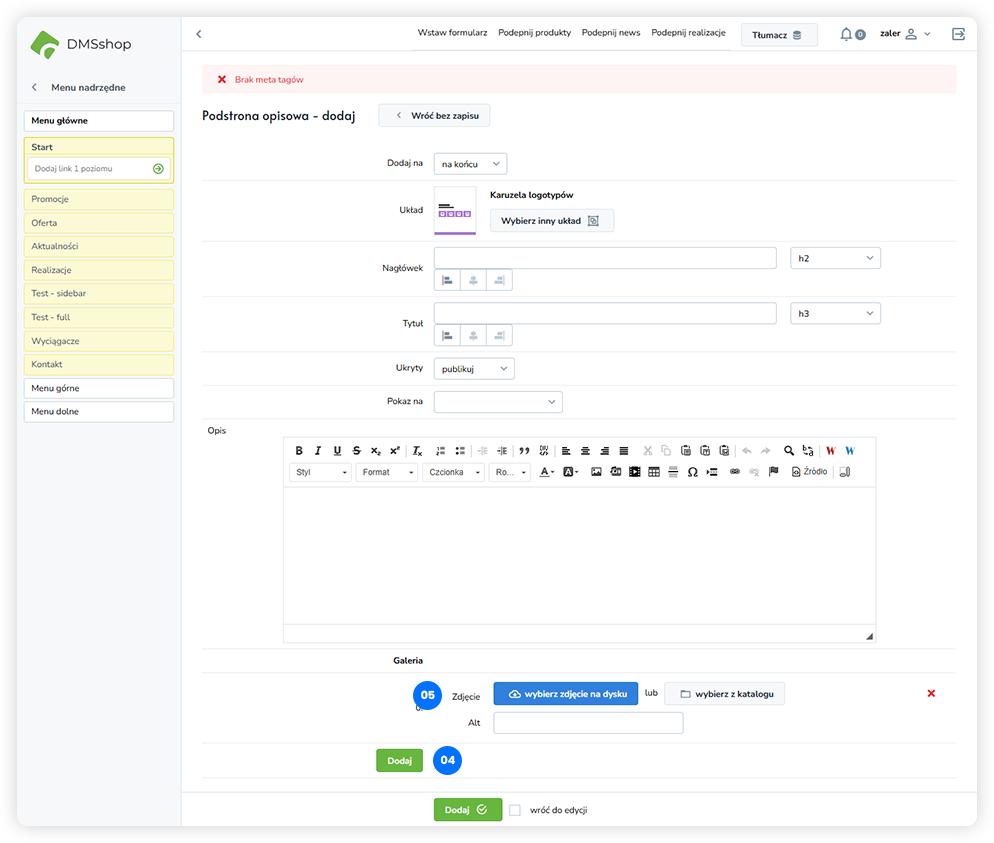Expand the Czcionka font dropdown
This screenshot has width=994, height=843.
coord(453,472)
